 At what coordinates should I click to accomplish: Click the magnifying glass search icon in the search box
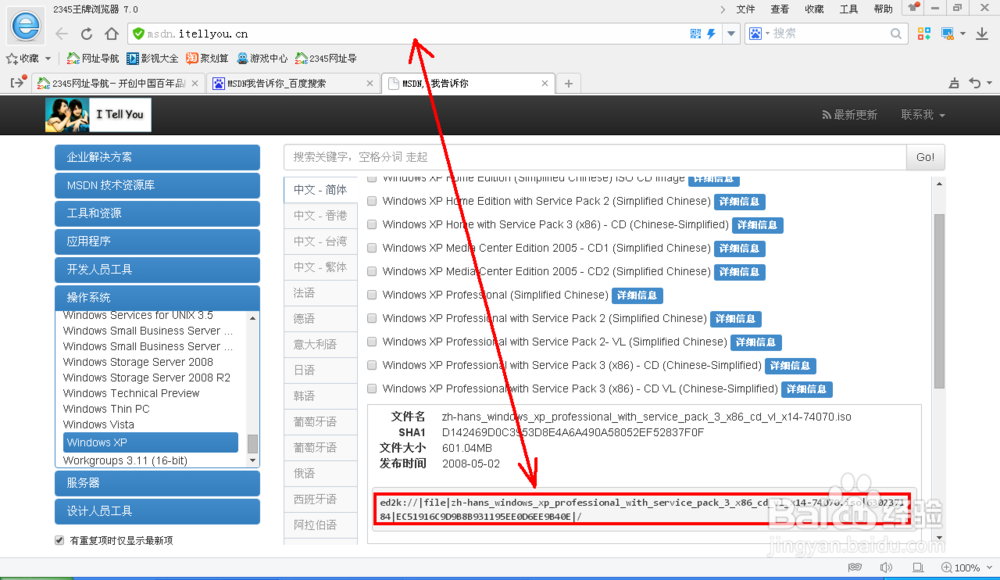pos(895,33)
